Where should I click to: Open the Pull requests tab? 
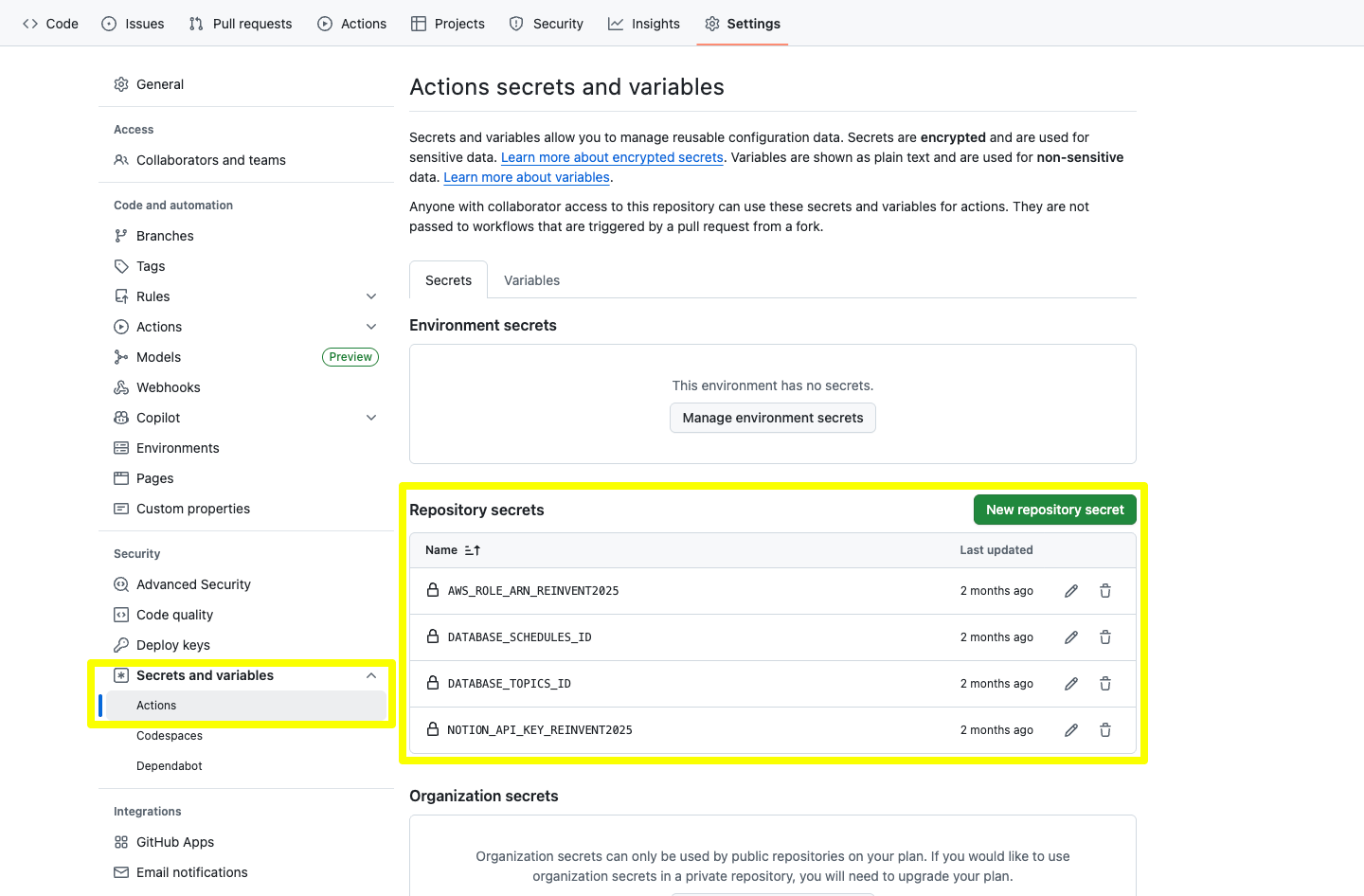tap(241, 24)
